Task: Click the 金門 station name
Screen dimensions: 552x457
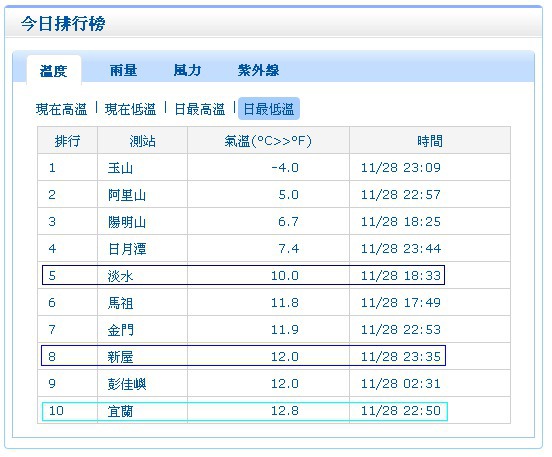Action: 120,330
